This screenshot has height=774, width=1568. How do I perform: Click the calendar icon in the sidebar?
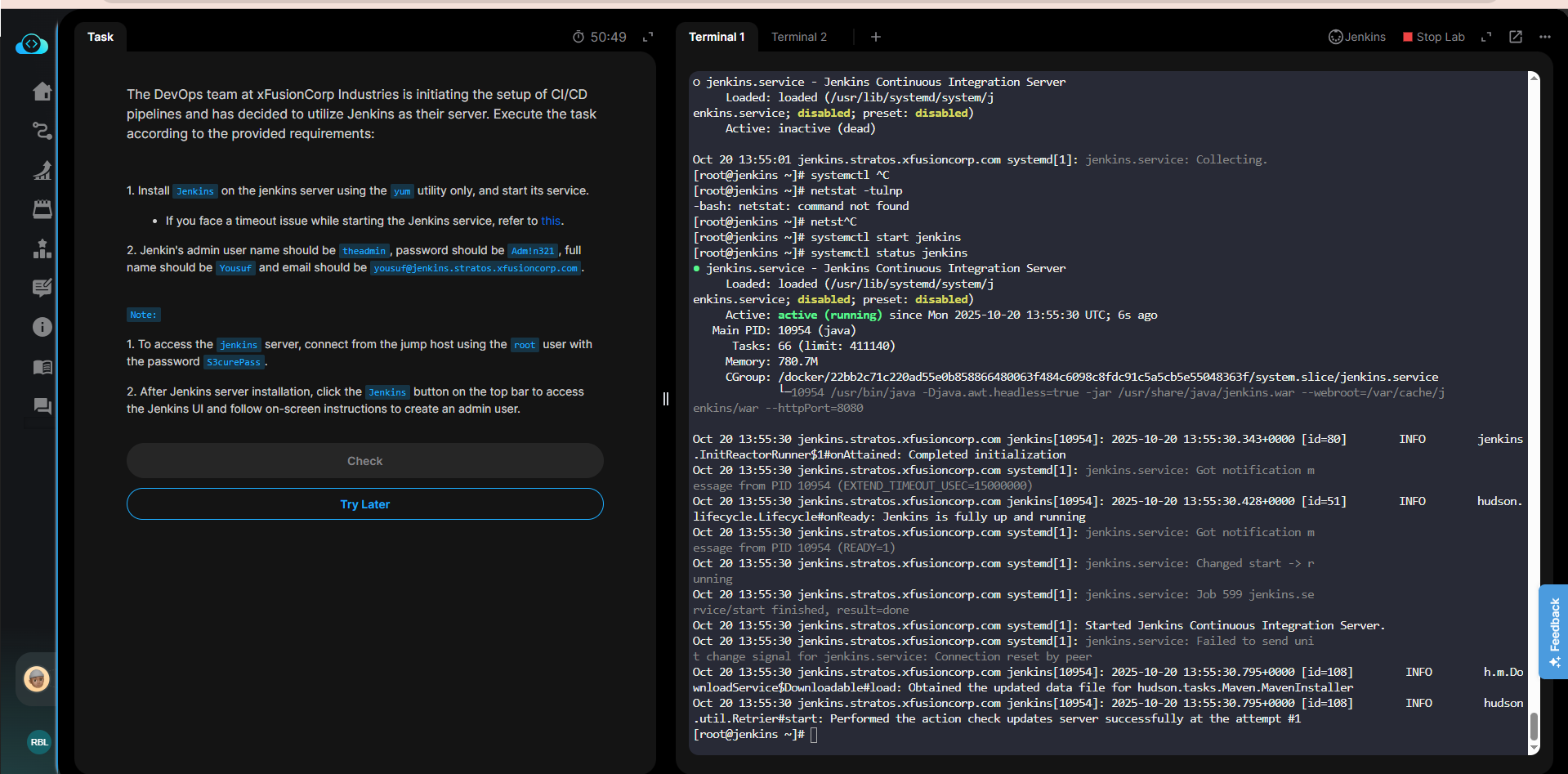(x=42, y=209)
